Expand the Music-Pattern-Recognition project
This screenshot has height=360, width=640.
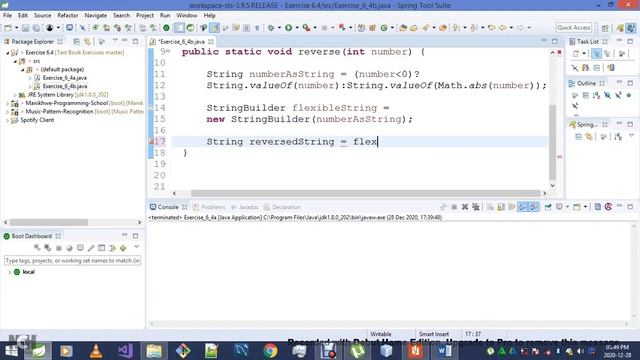[7, 112]
